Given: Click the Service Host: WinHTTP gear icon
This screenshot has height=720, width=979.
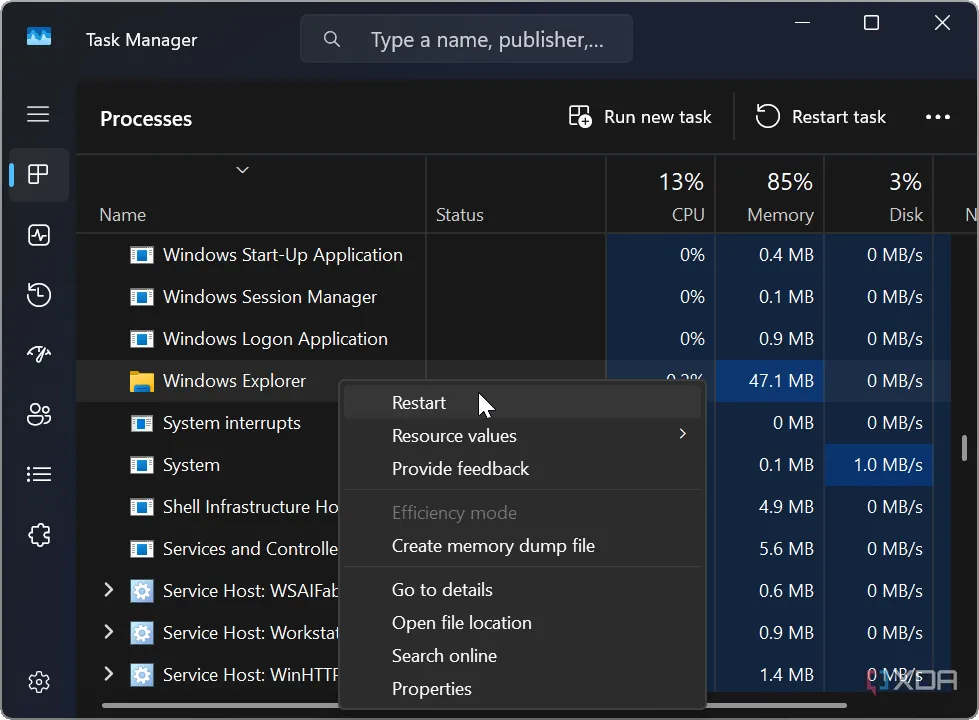Looking at the screenshot, I should point(142,674).
